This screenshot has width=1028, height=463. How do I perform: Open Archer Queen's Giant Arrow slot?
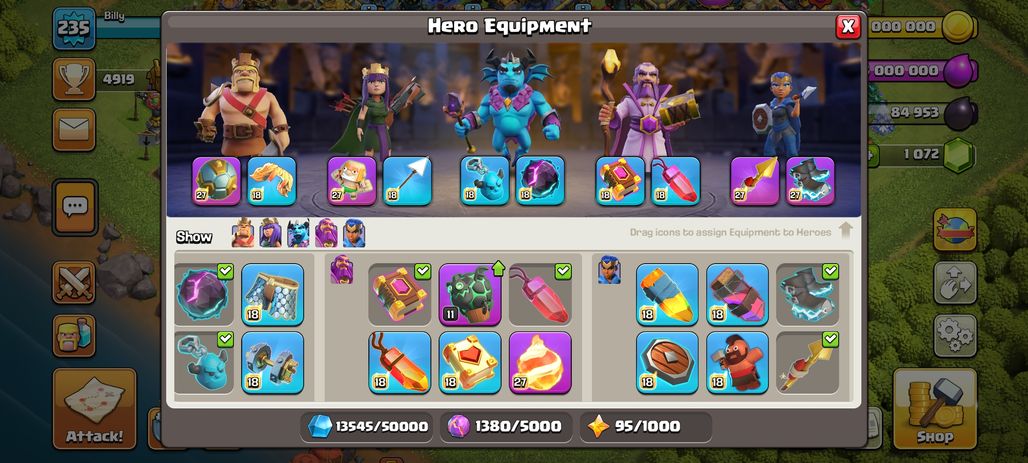click(x=407, y=181)
